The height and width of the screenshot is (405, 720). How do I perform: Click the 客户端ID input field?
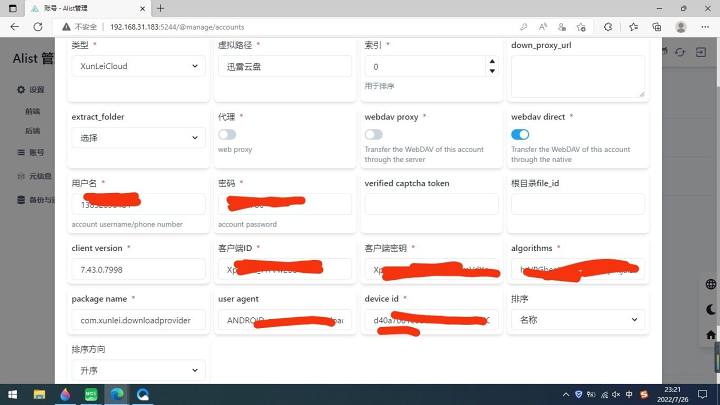[285, 269]
